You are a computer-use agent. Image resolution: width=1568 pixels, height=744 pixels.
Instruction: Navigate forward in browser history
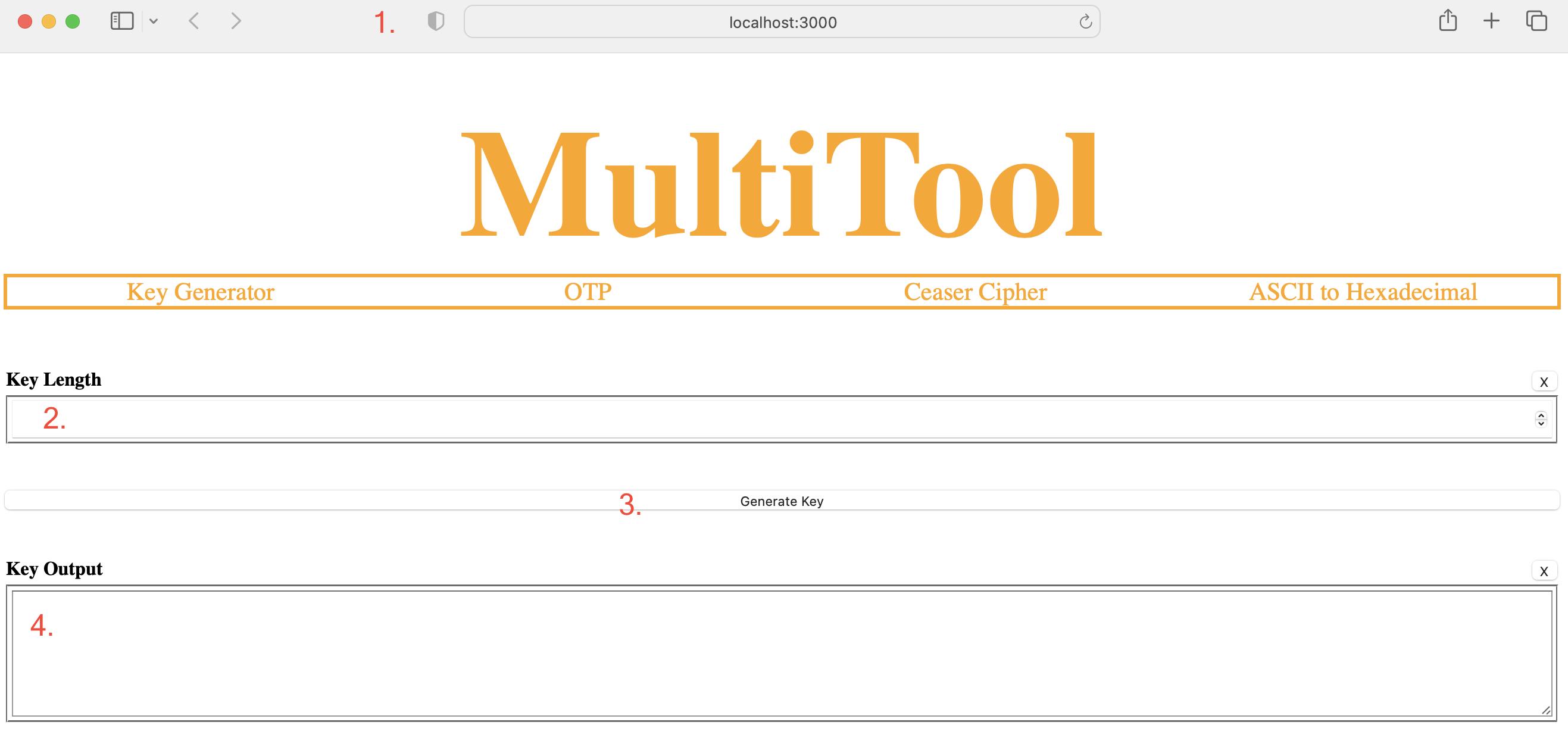click(236, 21)
